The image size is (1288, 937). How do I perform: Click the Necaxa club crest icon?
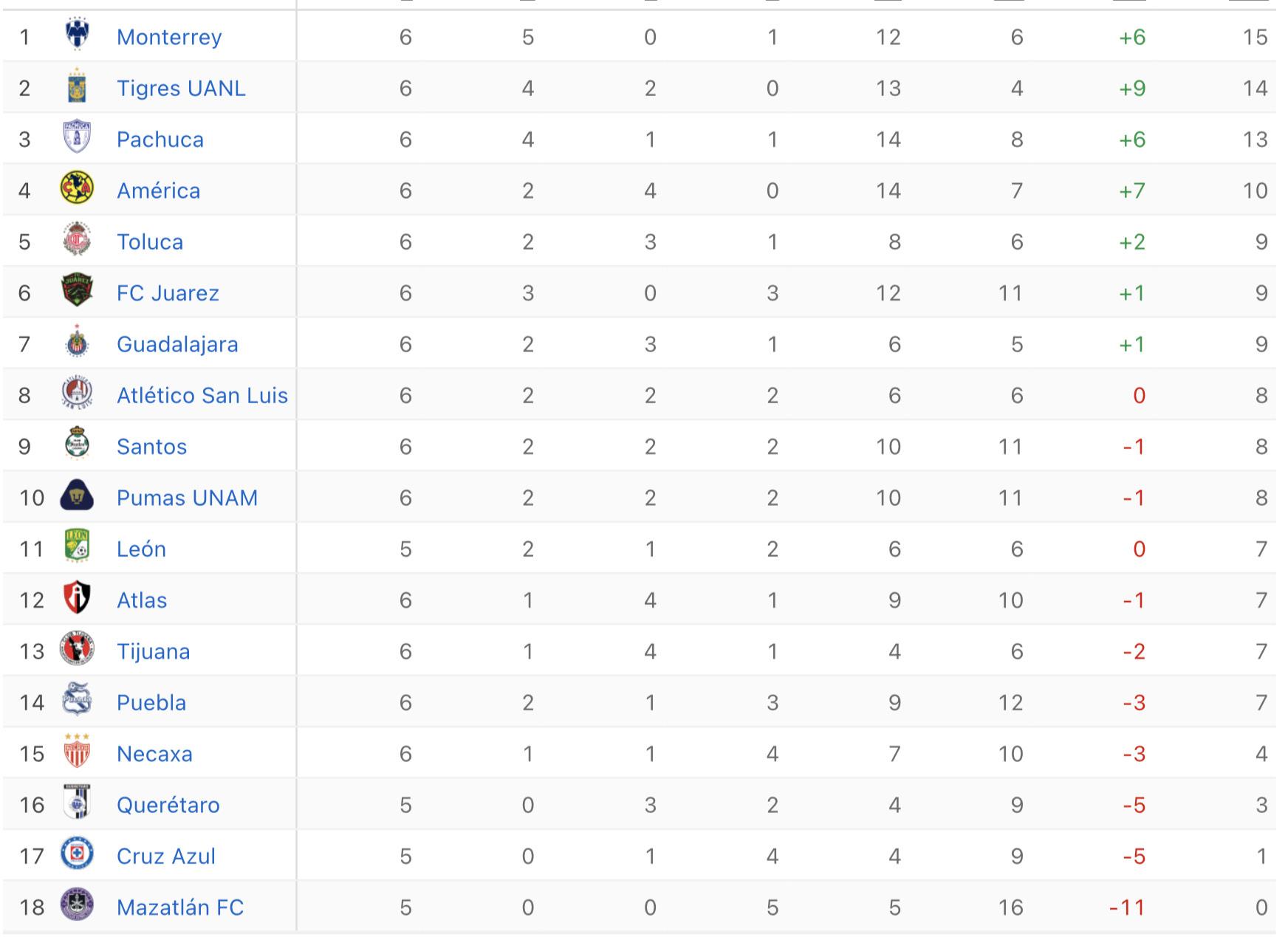tap(77, 752)
